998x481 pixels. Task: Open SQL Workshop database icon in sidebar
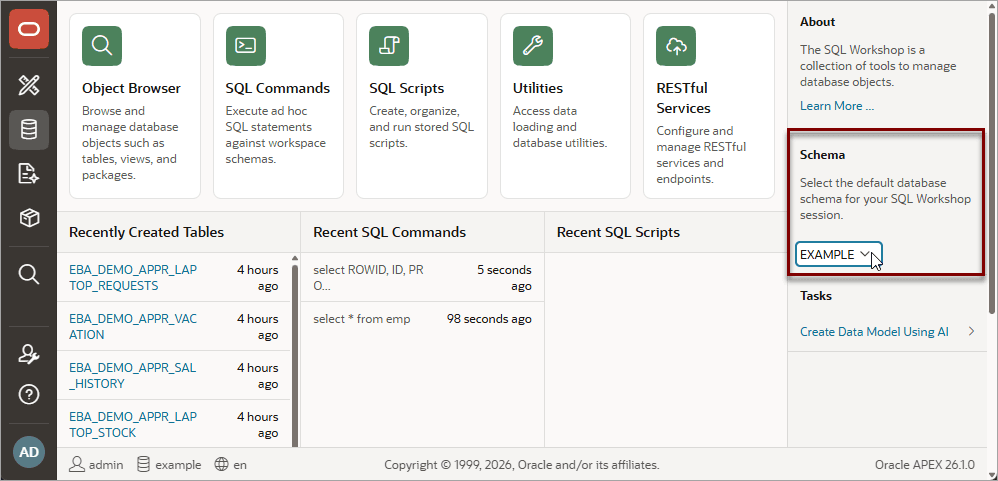tap(29, 130)
